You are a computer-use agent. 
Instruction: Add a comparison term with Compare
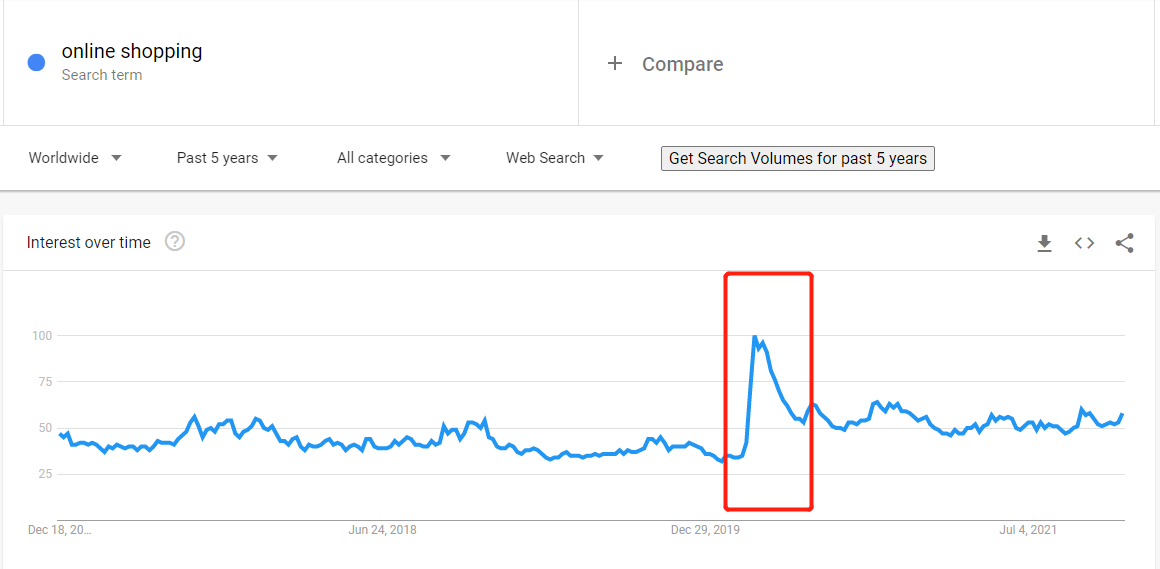coord(682,64)
